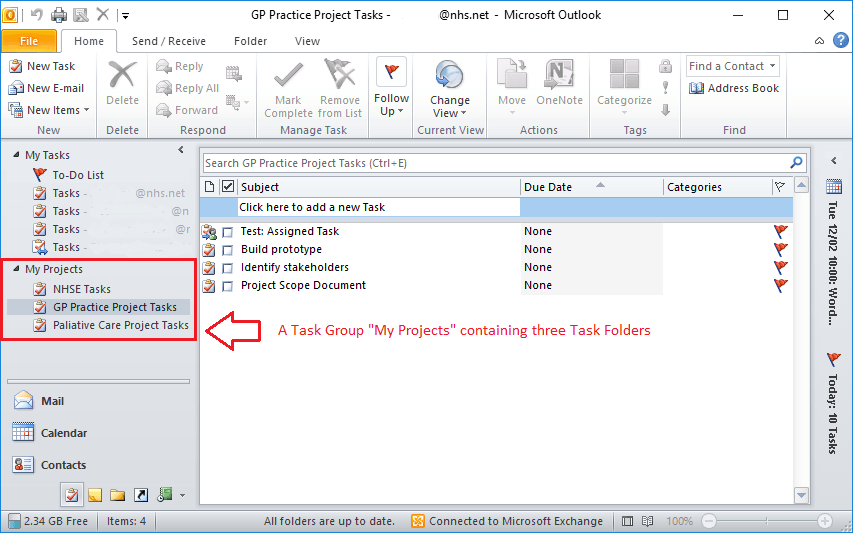
Task: Minimize the ribbon with the caret
Action: click(819, 41)
